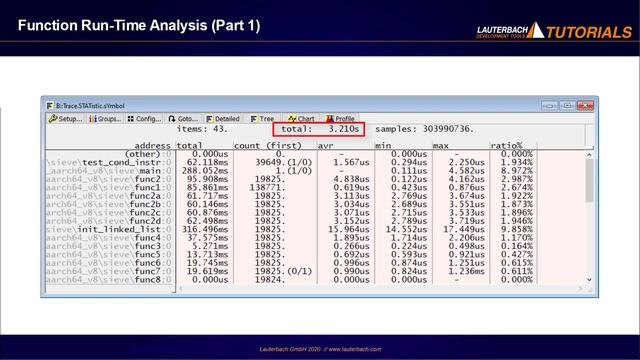The width and height of the screenshot is (640, 360).
Task: Select the func2b row
Action: [290, 204]
